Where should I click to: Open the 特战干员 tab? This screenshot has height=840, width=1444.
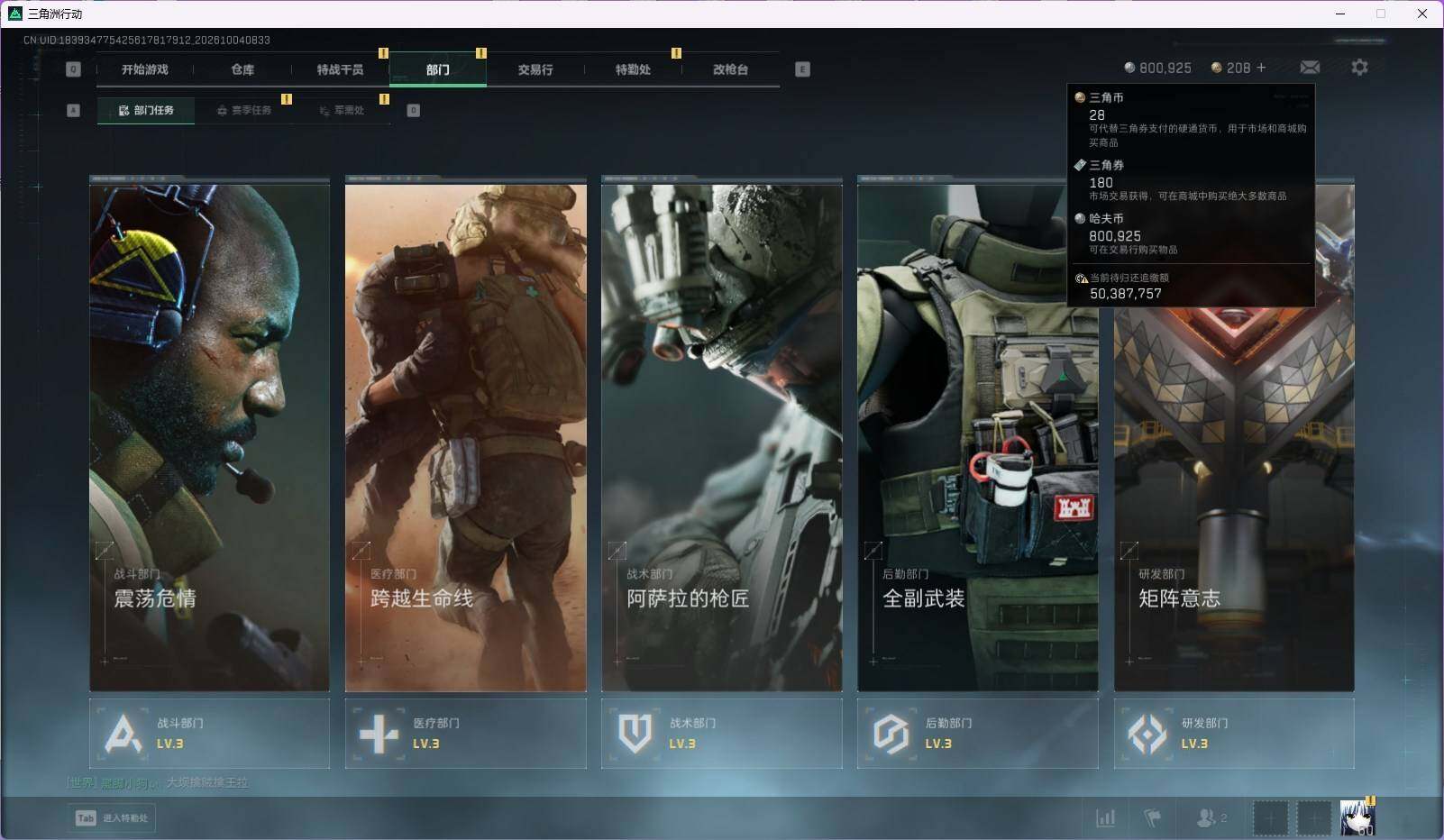tap(340, 69)
